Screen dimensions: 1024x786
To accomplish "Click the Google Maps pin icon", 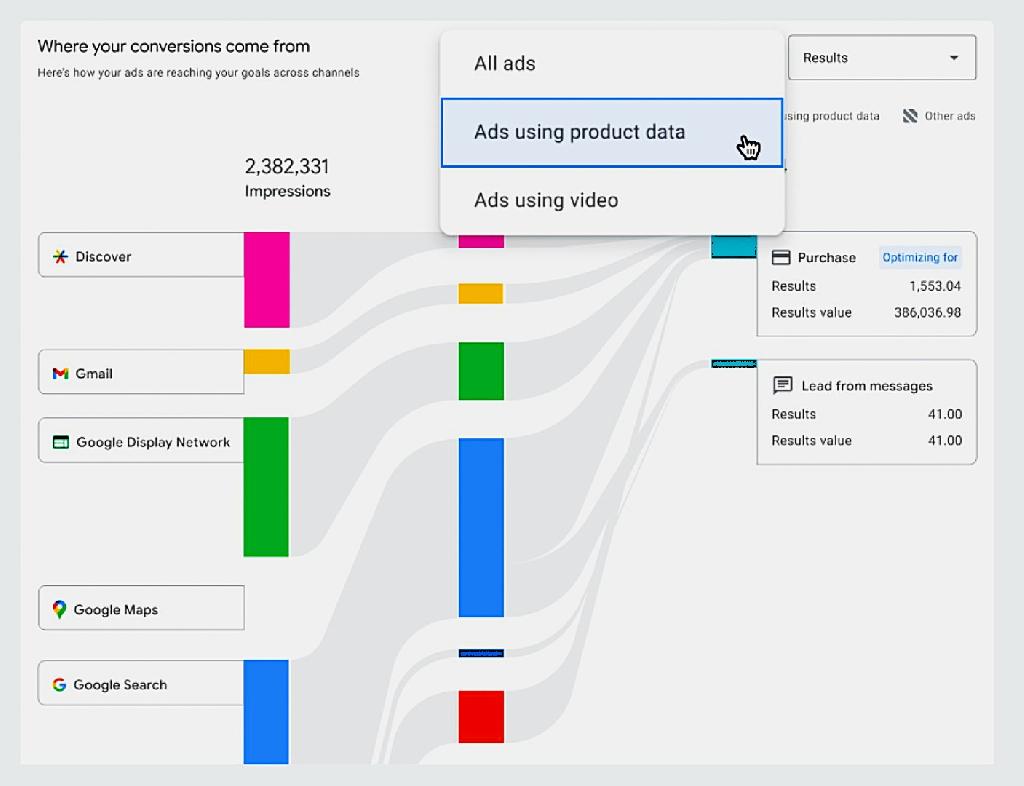I will [60, 609].
